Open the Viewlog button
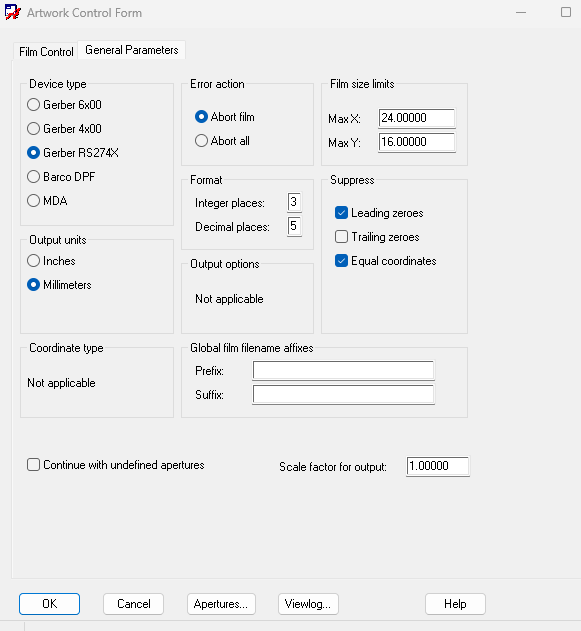The width and height of the screenshot is (581, 631). tap(308, 604)
